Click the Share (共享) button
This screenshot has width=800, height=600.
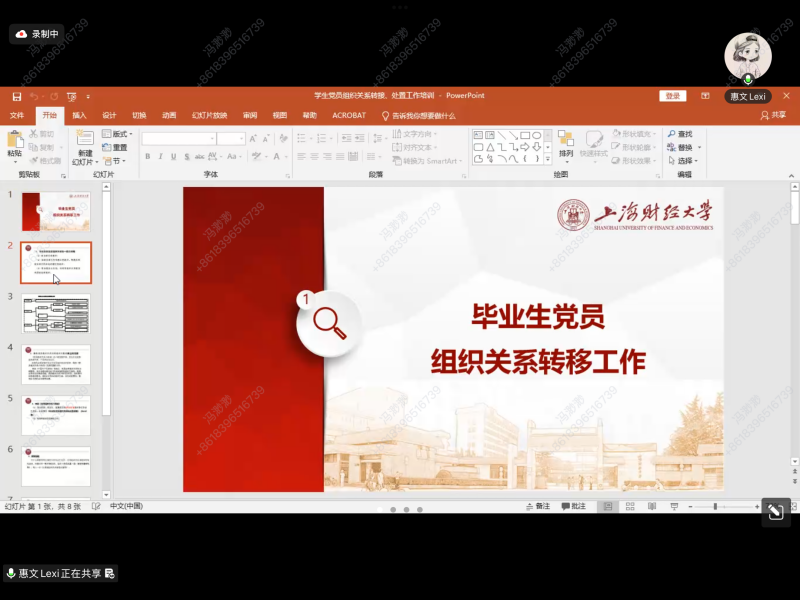pyautogui.click(x=773, y=115)
